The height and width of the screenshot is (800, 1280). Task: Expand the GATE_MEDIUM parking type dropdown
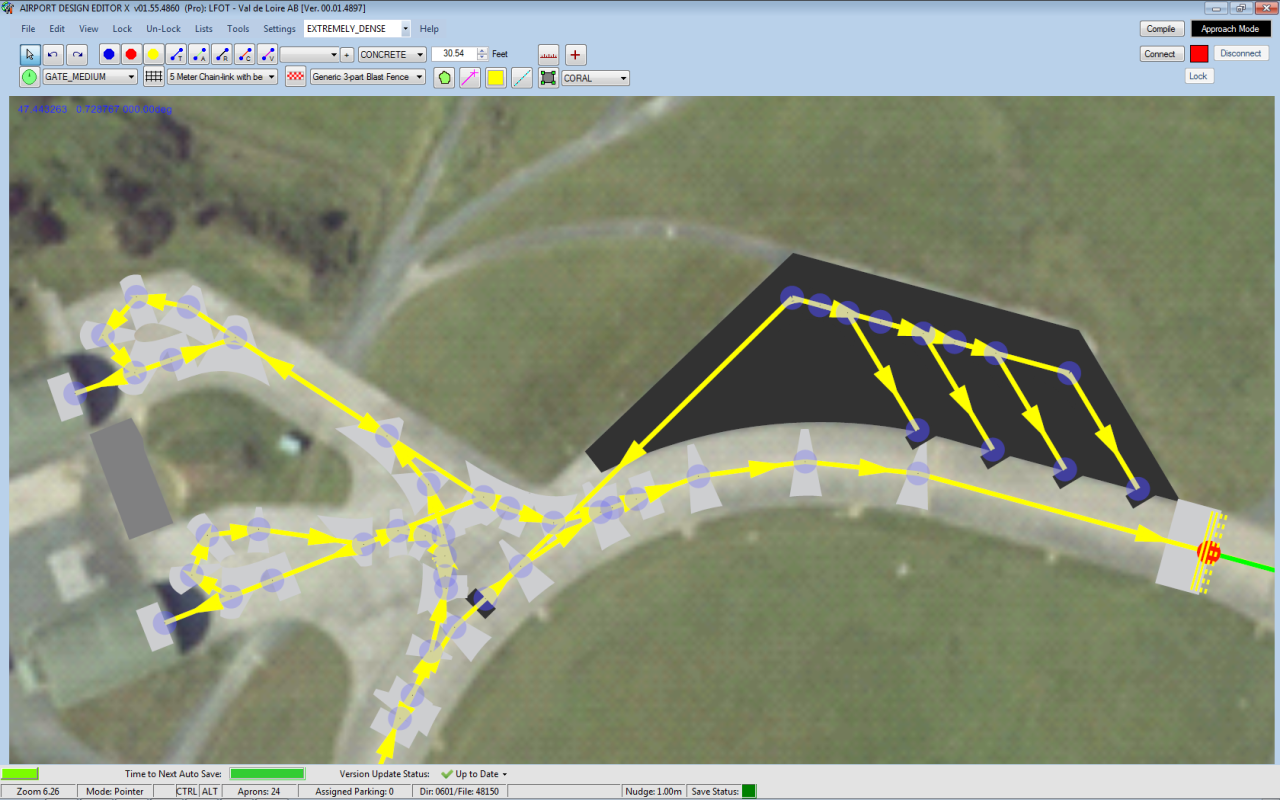90,77
